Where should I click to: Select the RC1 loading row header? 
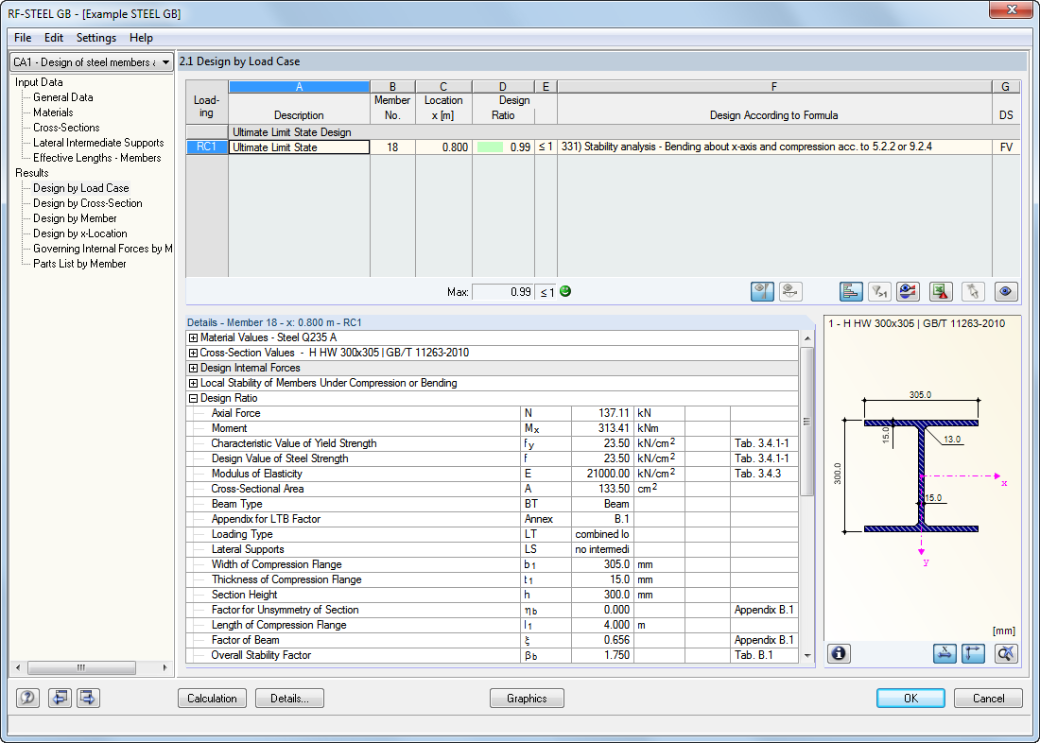(x=206, y=147)
